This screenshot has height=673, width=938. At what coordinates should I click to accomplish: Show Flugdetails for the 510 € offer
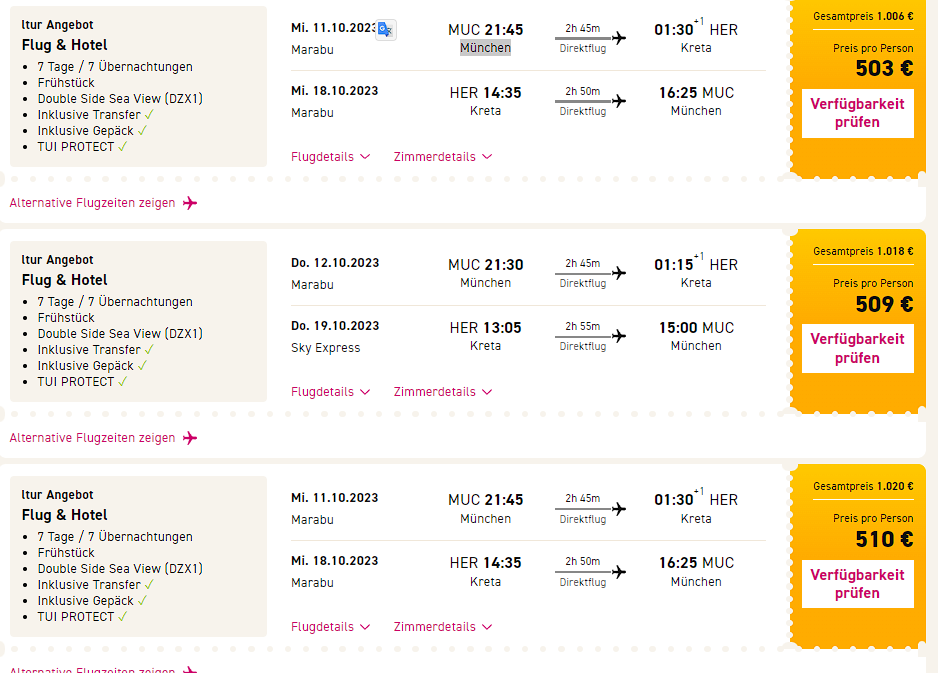pyautogui.click(x=330, y=627)
